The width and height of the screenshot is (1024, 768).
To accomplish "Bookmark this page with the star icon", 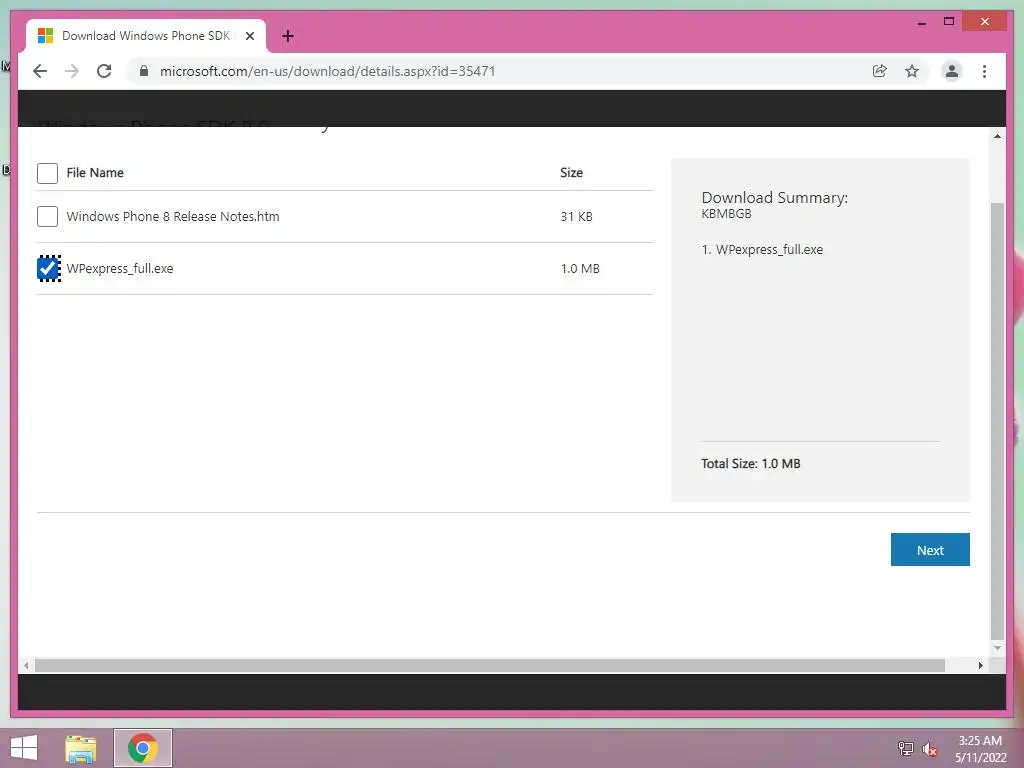I will coord(912,71).
